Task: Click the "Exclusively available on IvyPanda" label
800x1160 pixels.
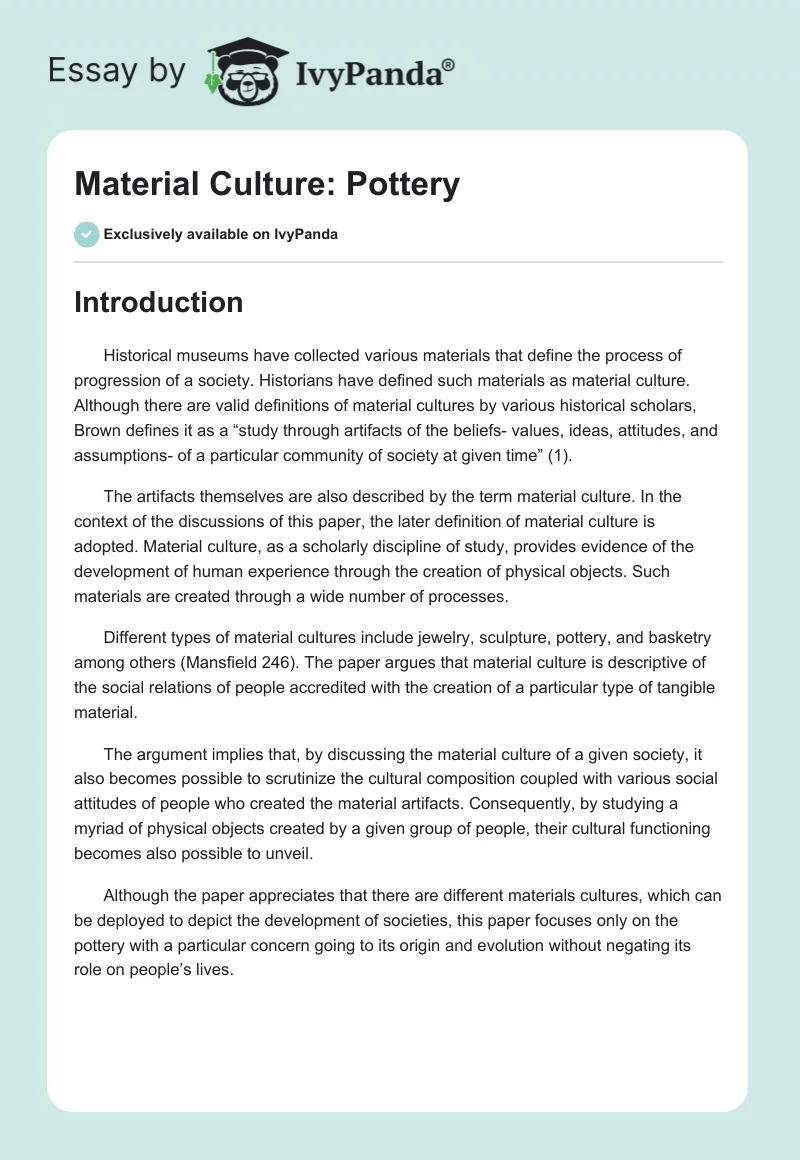Action: click(220, 235)
